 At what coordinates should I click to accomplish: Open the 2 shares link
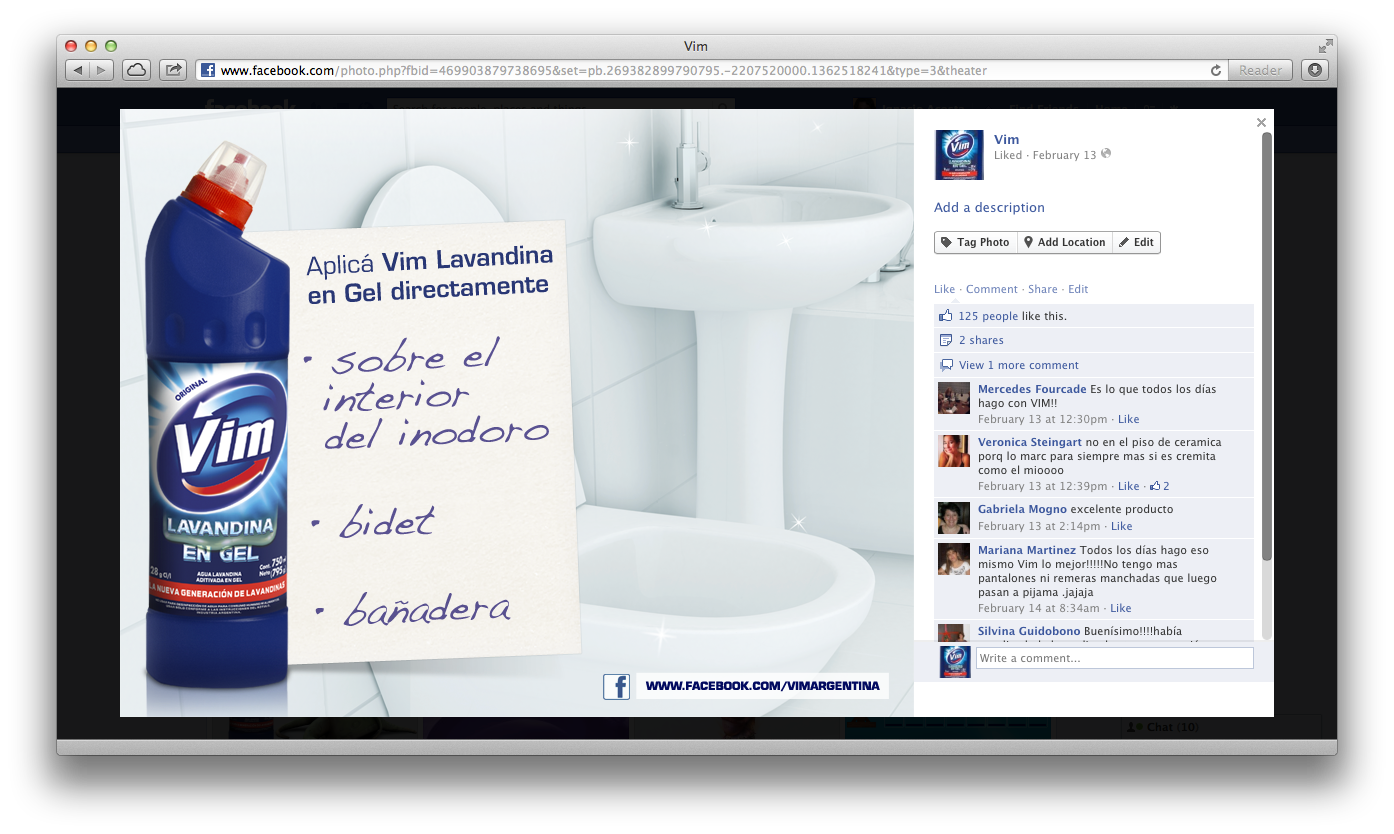tap(981, 340)
